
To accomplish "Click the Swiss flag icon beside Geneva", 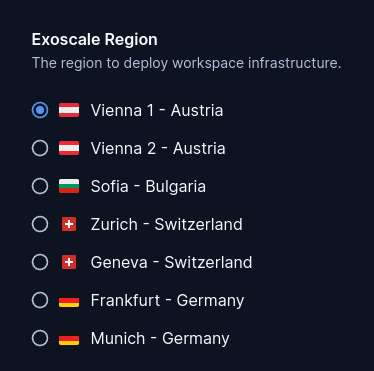I will pyautogui.click(x=69, y=262).
